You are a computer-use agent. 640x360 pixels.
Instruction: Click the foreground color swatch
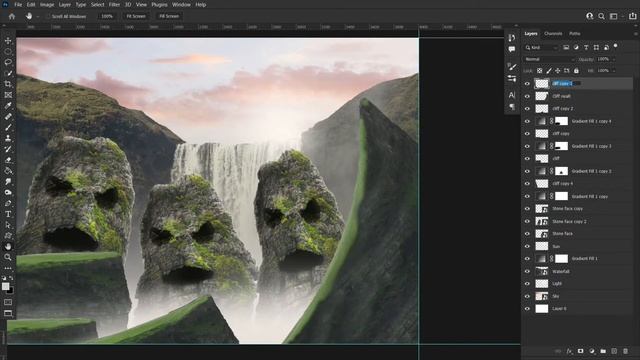coord(5,286)
